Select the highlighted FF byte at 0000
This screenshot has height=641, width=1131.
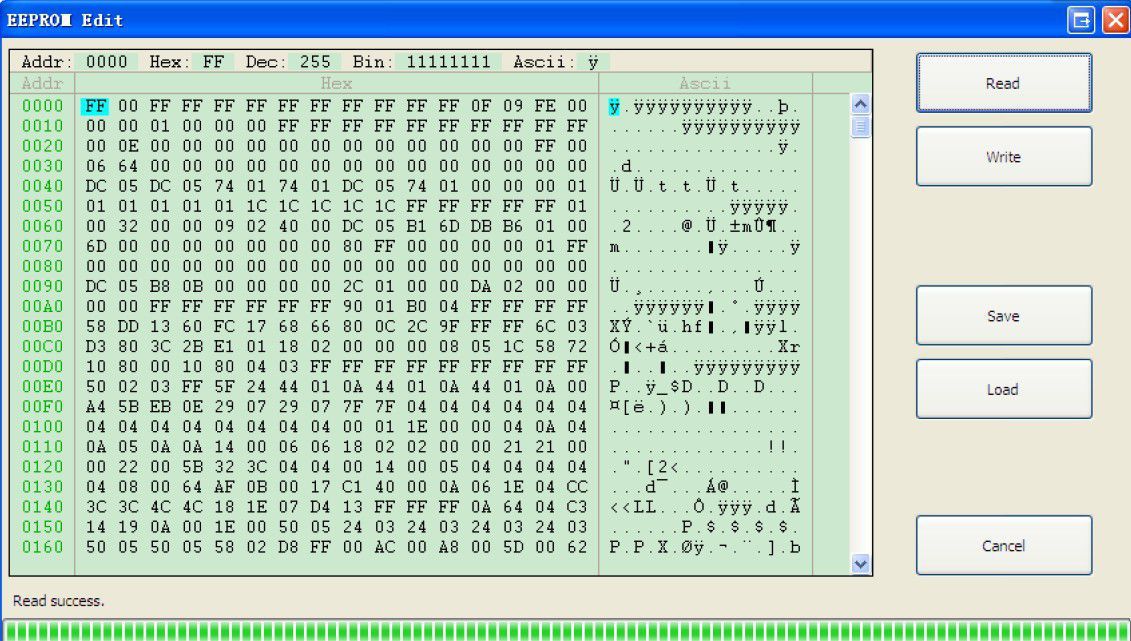coord(95,106)
